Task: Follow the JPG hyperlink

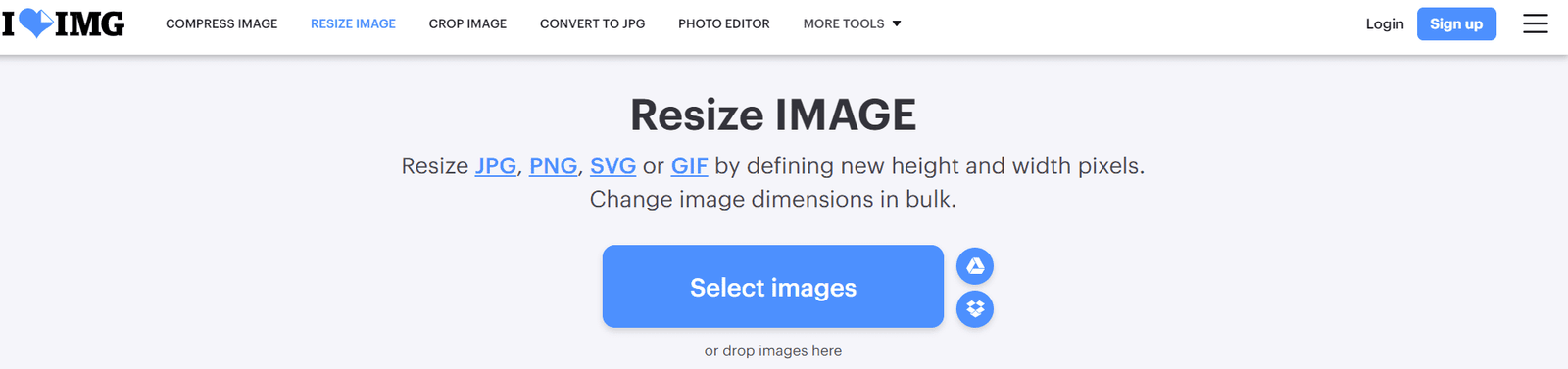Action: tap(496, 166)
